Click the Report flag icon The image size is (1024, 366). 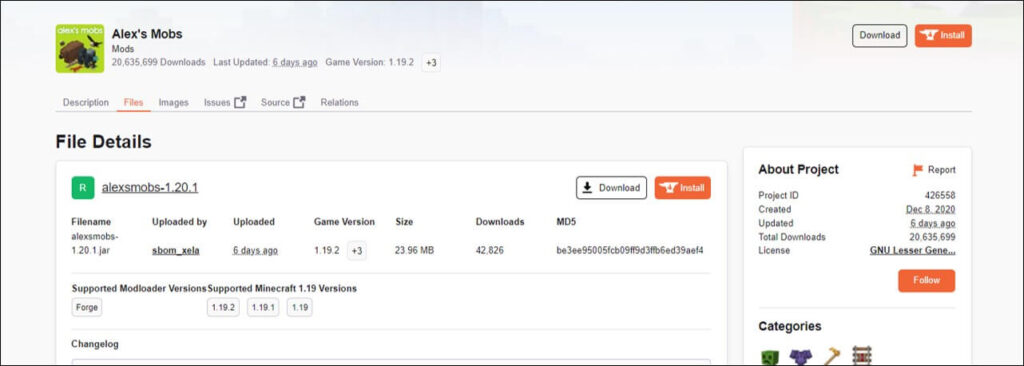(x=918, y=170)
